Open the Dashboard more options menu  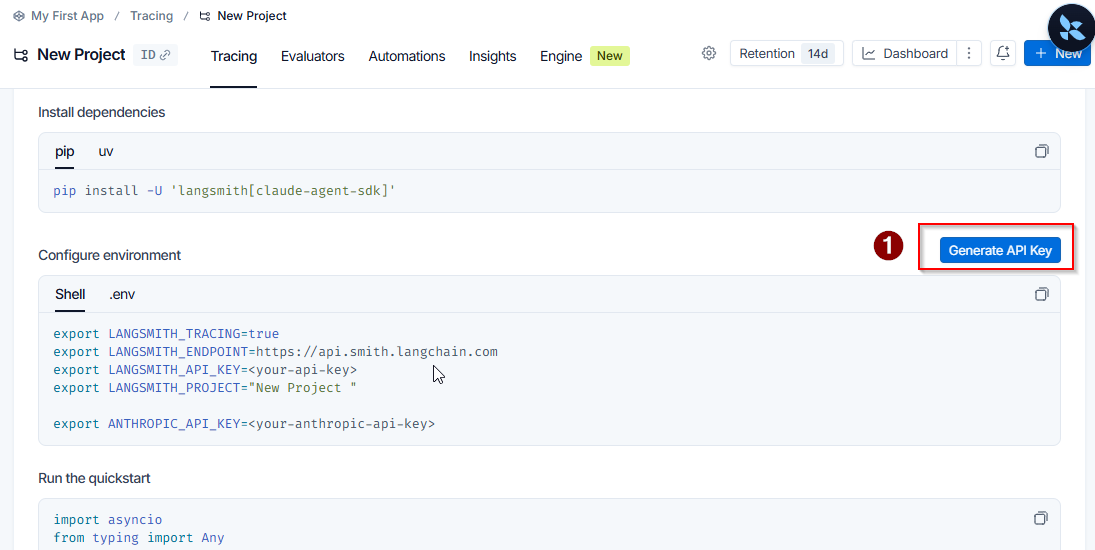click(969, 53)
